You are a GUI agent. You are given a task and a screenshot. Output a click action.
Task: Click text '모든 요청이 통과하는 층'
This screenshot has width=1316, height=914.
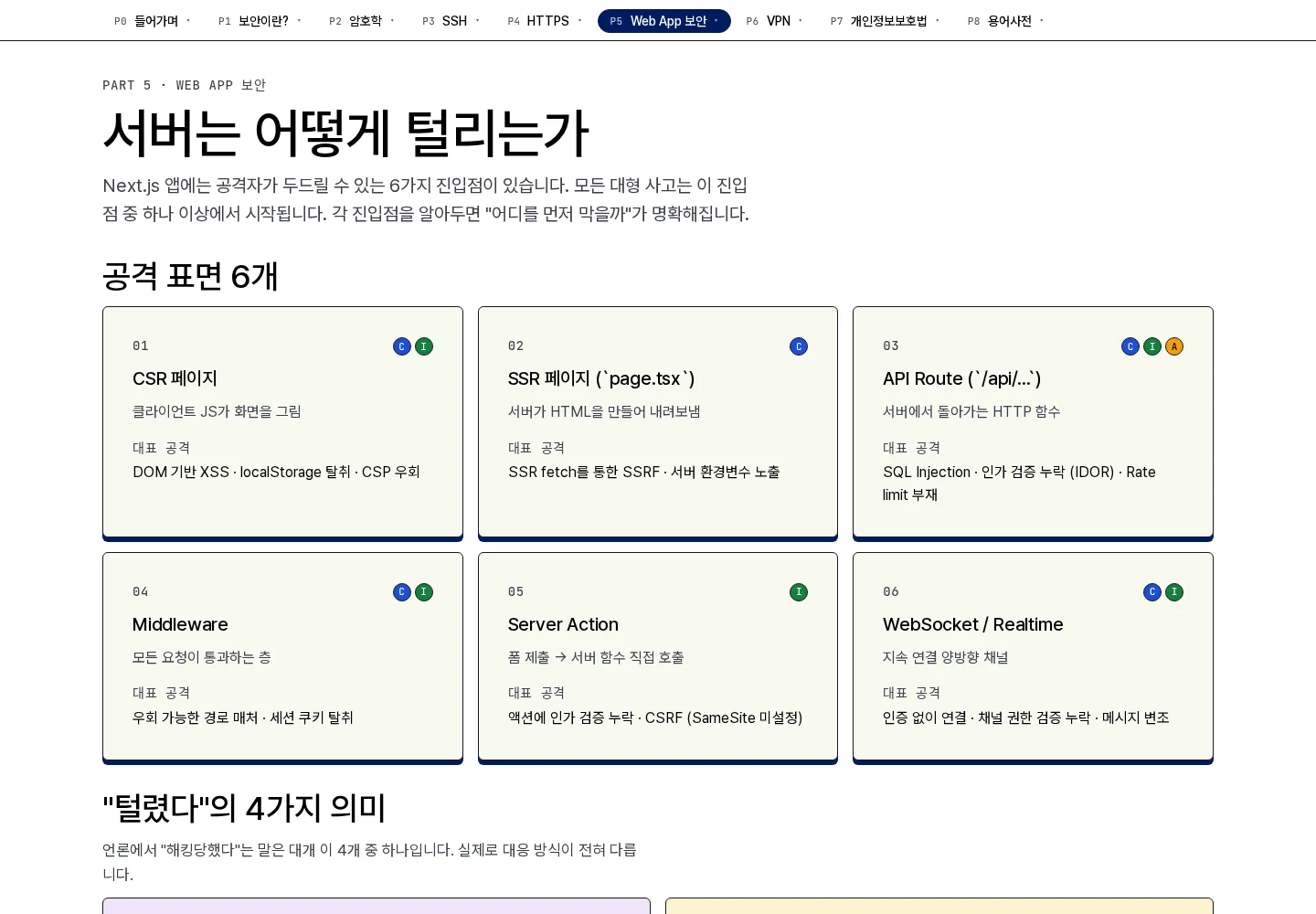tap(202, 657)
